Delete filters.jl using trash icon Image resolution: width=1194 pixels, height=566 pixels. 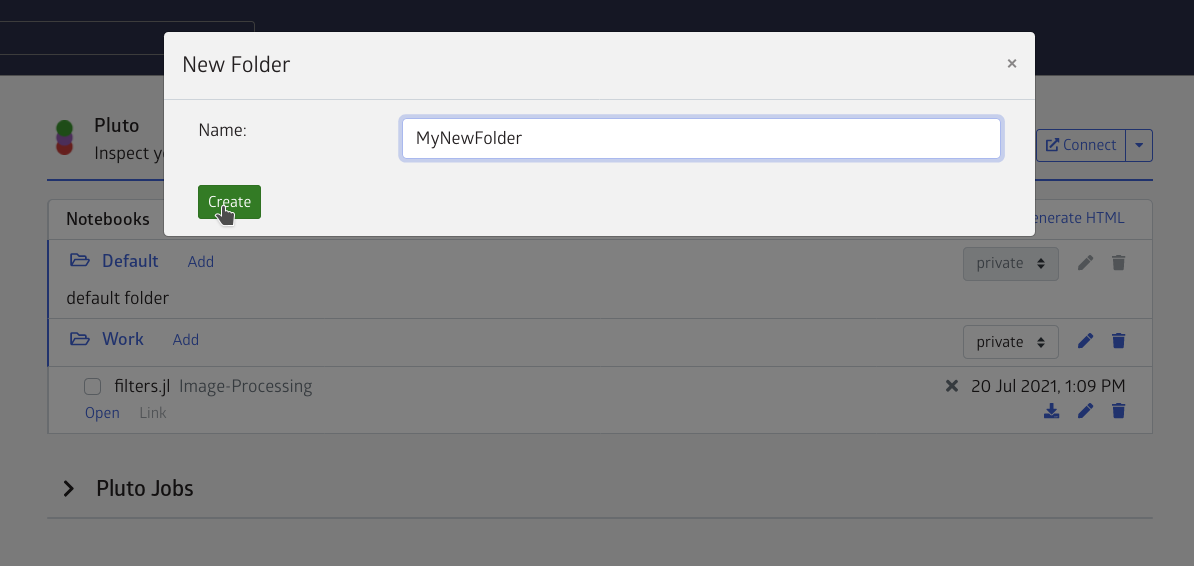tap(1118, 411)
